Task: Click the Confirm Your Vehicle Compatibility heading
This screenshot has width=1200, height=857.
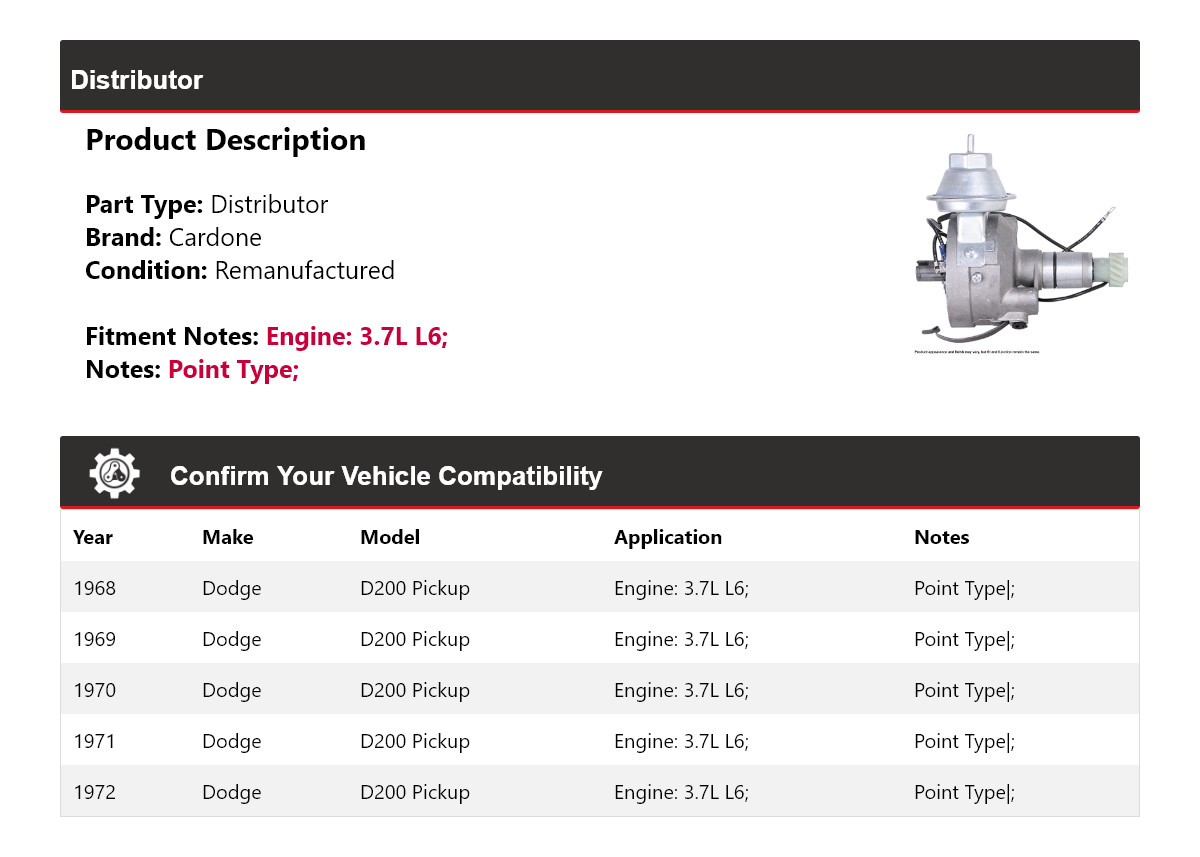Action: [x=385, y=476]
